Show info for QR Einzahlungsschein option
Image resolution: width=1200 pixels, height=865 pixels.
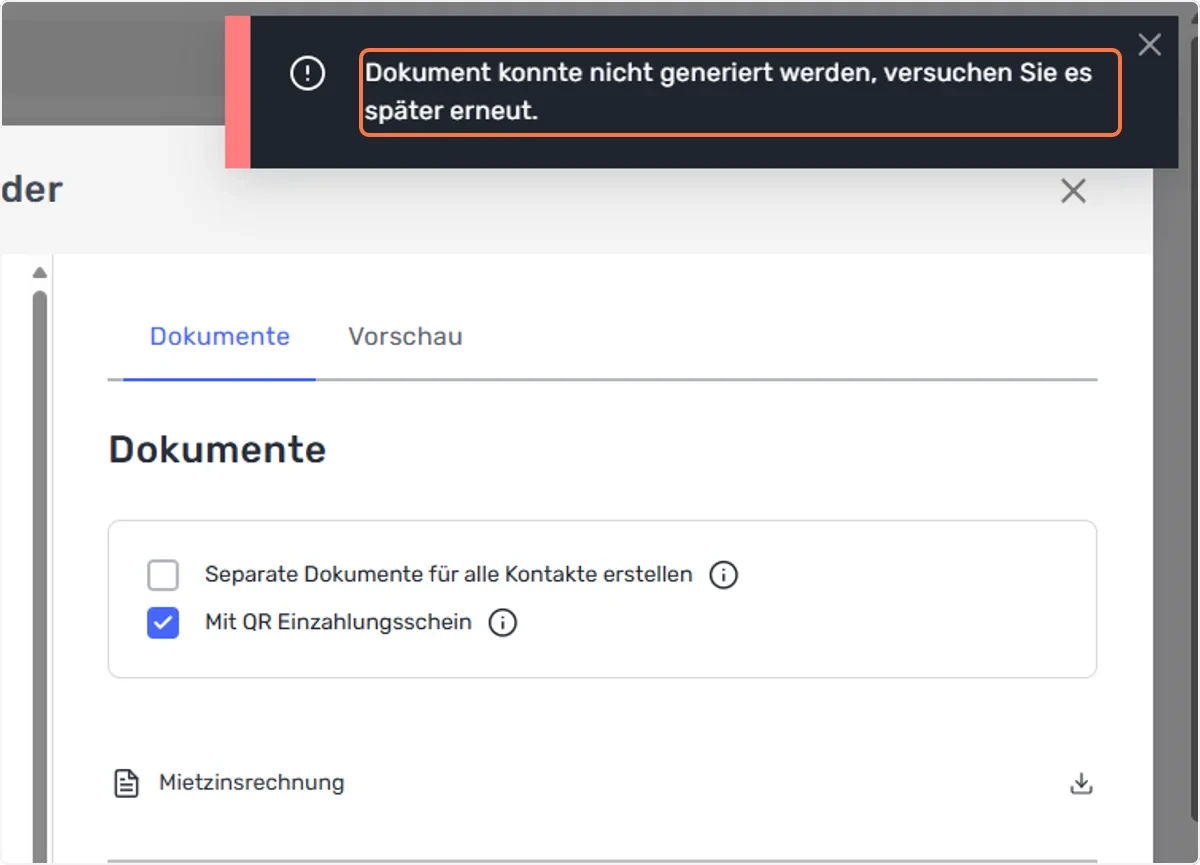click(x=502, y=623)
